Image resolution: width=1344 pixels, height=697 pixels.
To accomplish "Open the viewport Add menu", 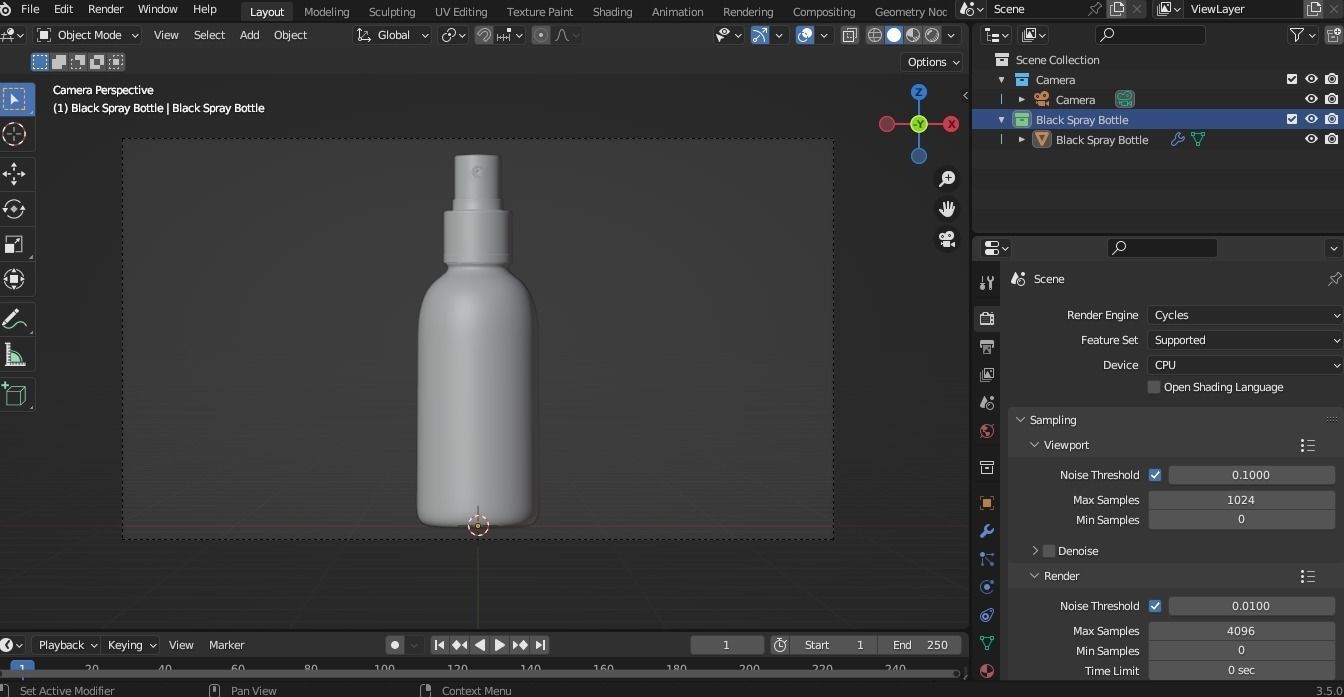I will pos(249,35).
